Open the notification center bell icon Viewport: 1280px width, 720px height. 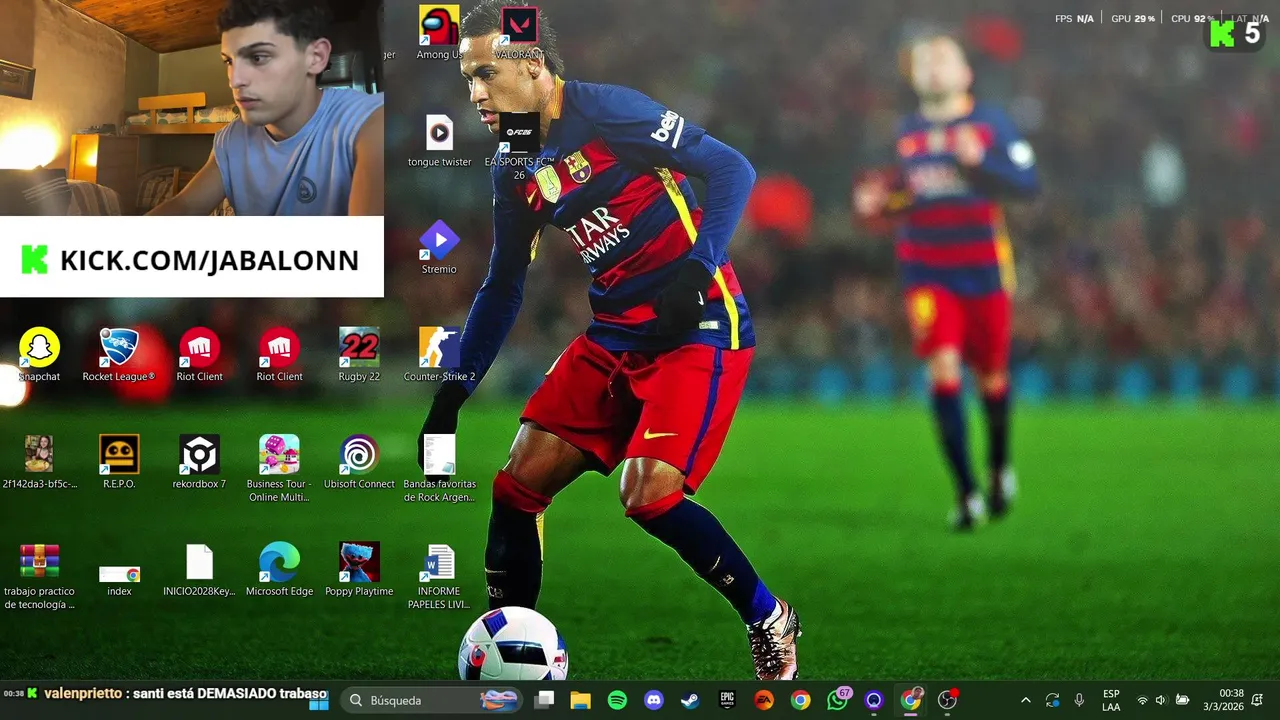point(1258,700)
